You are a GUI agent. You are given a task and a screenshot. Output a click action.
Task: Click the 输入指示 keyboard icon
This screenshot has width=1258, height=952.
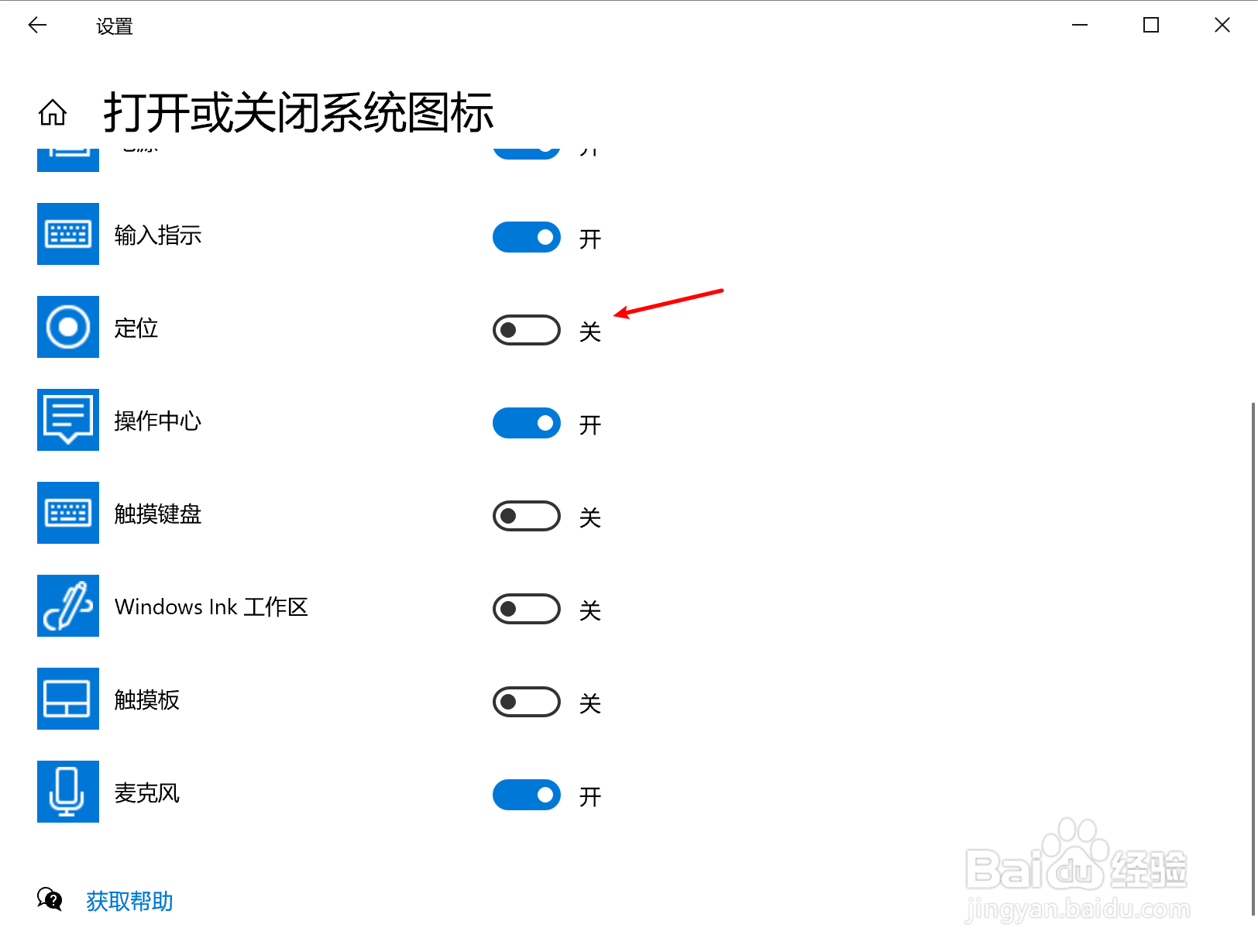pyautogui.click(x=68, y=234)
